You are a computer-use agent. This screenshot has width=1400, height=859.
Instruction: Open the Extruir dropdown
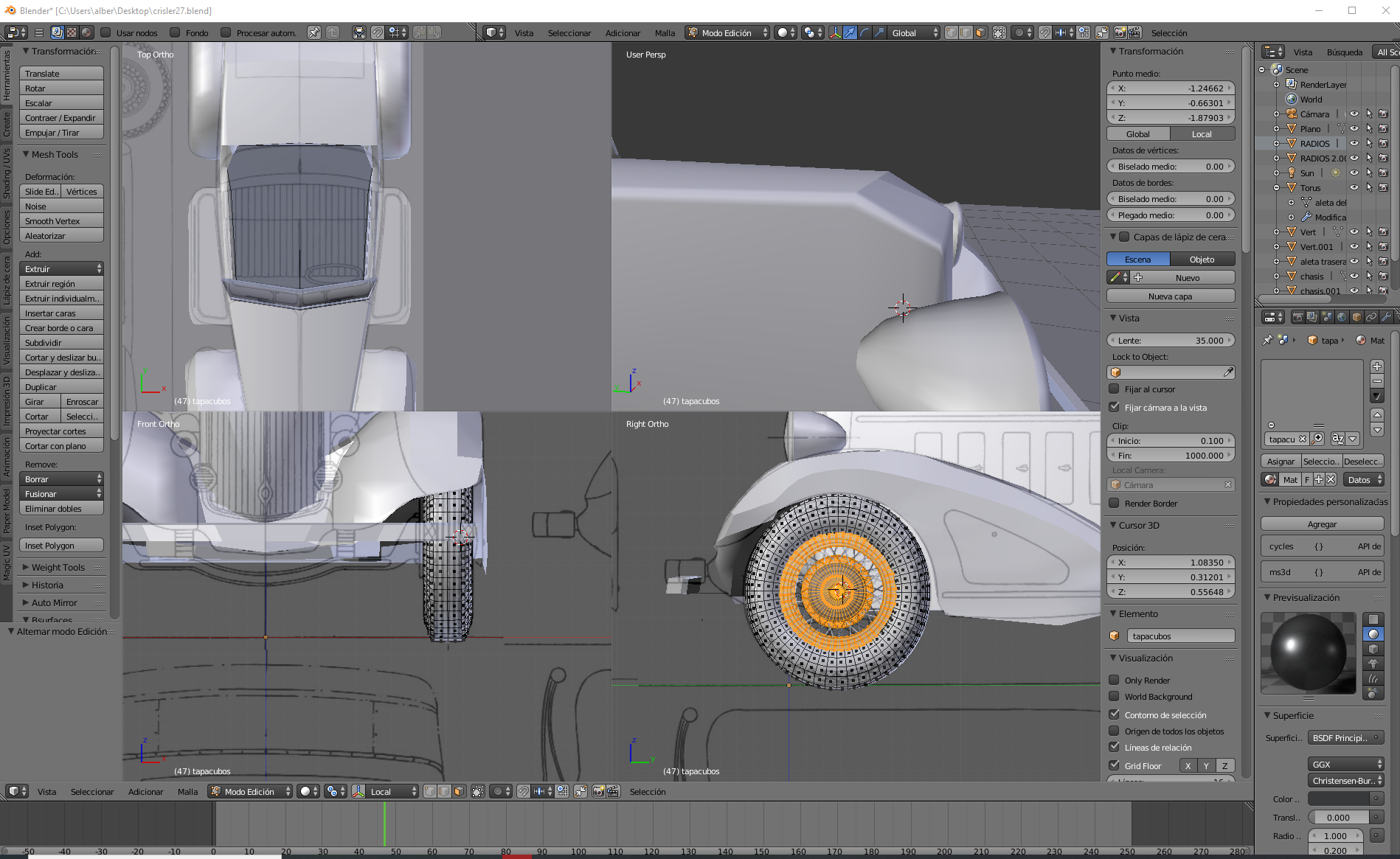[62, 269]
